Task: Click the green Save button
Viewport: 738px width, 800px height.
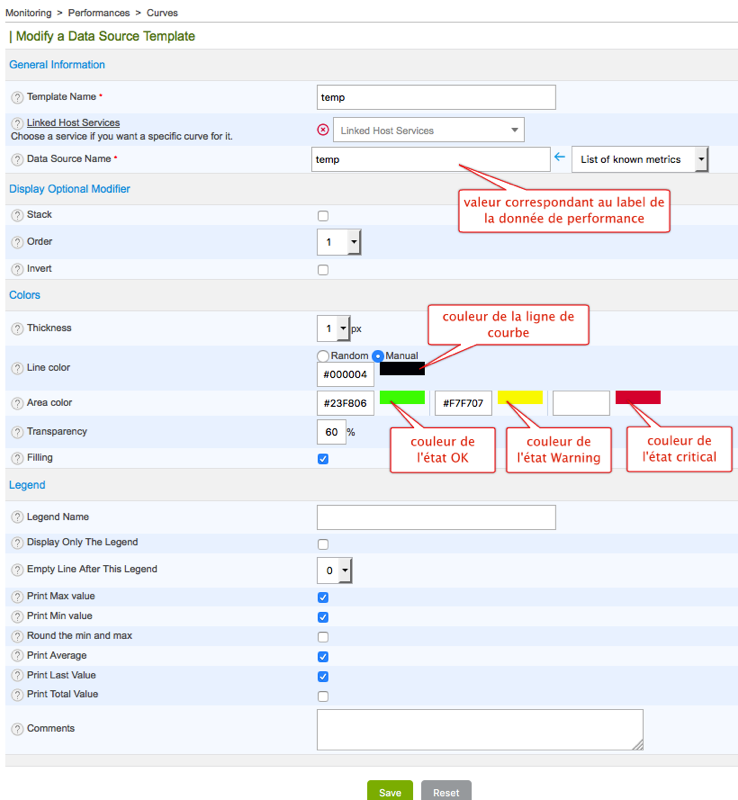Action: pyautogui.click(x=390, y=792)
